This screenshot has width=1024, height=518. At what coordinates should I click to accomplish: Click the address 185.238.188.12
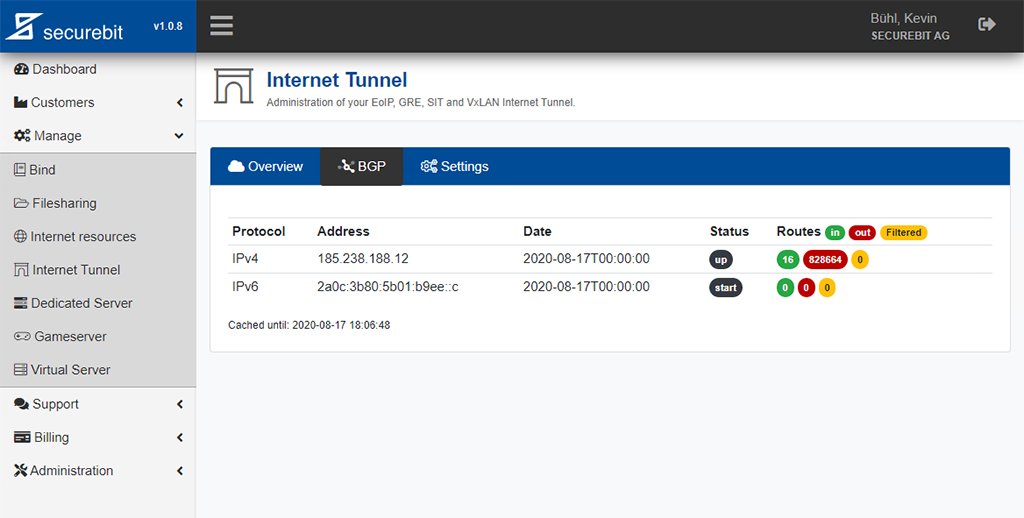click(x=363, y=259)
